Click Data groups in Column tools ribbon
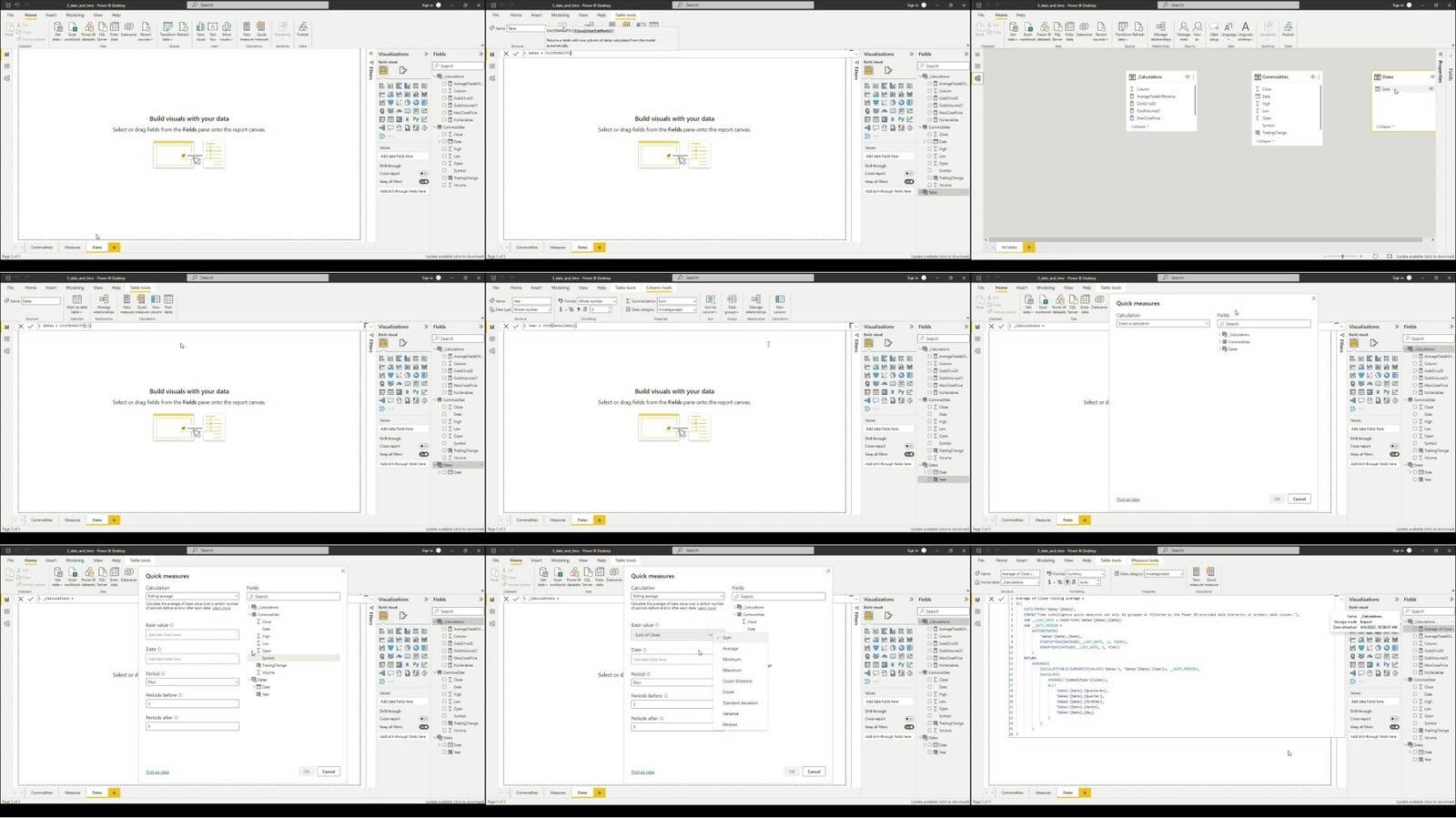 (x=733, y=303)
